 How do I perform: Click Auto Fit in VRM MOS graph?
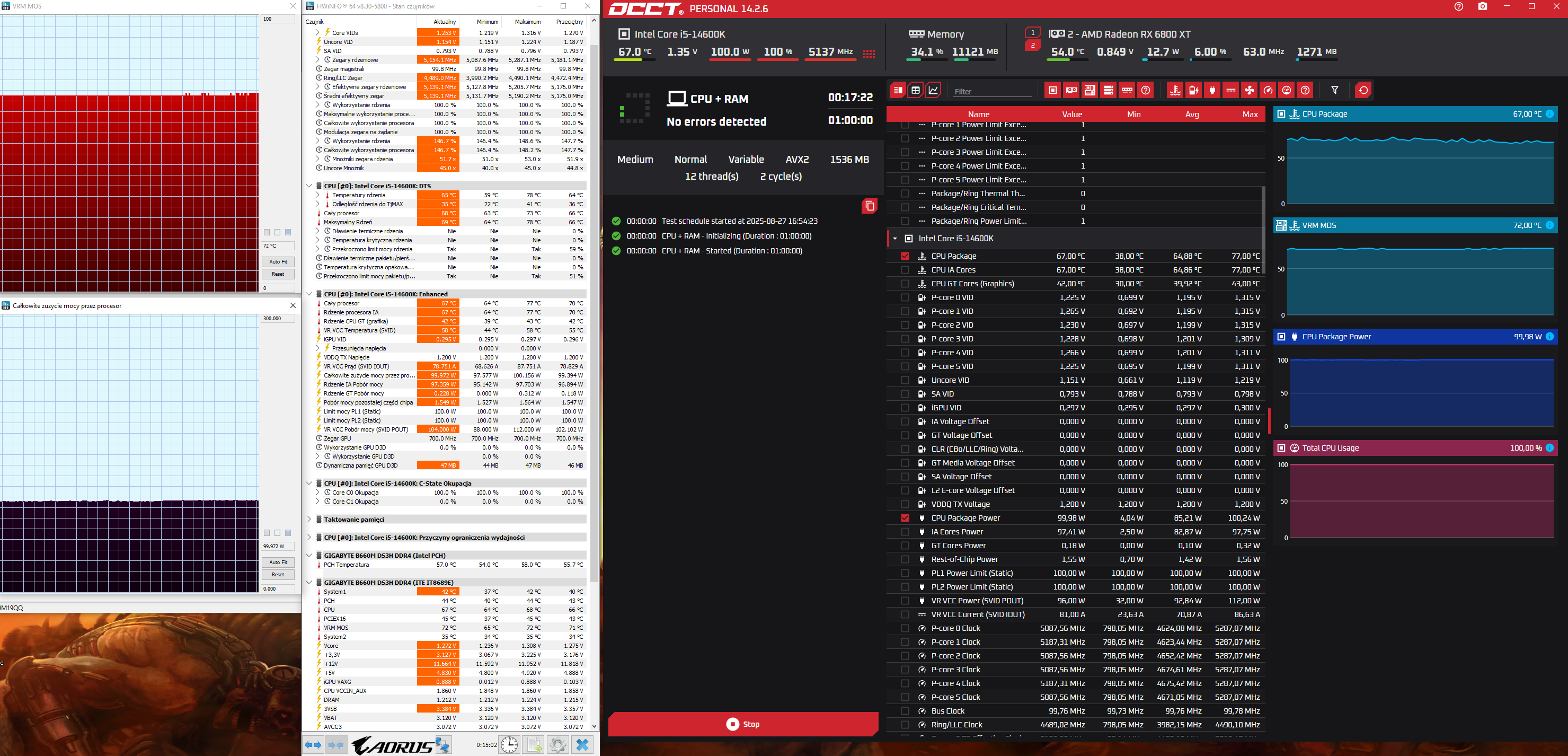(x=278, y=262)
